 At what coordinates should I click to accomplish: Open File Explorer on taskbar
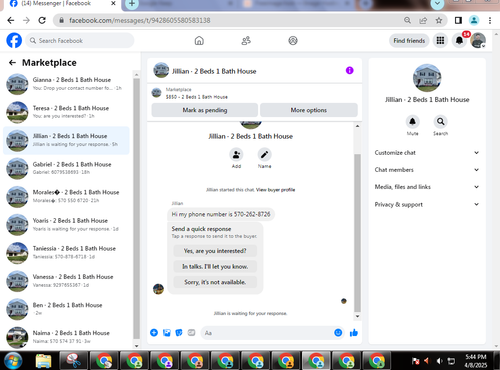[43, 361]
